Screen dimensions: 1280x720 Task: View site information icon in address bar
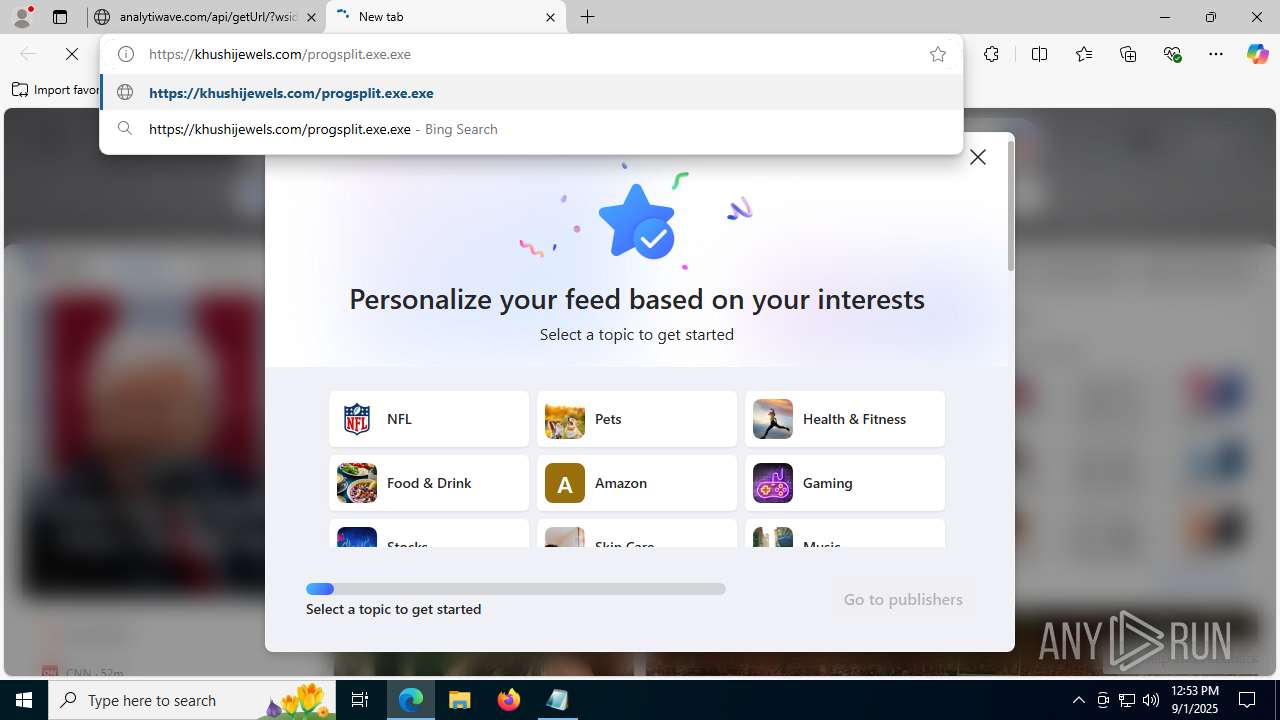[126, 54]
